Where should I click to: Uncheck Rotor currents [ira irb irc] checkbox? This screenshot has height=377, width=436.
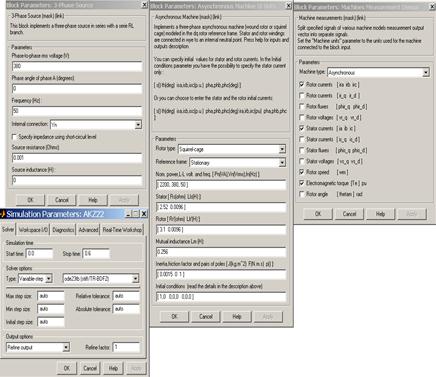coord(302,85)
